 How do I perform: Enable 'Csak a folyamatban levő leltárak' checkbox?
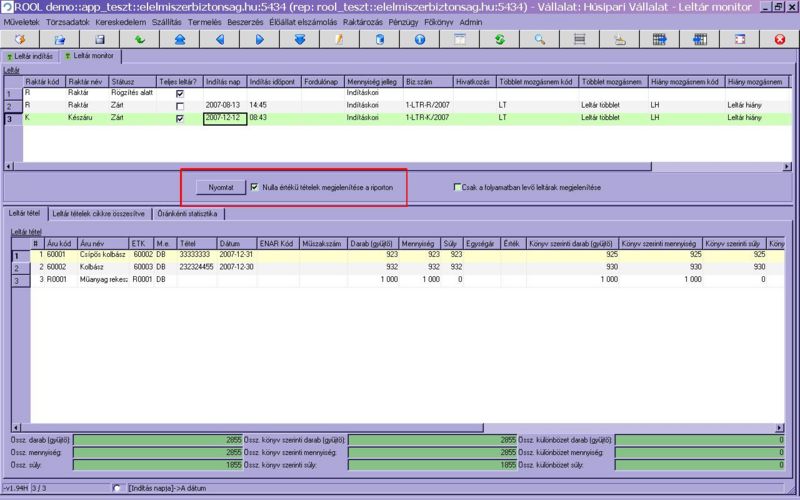457,187
